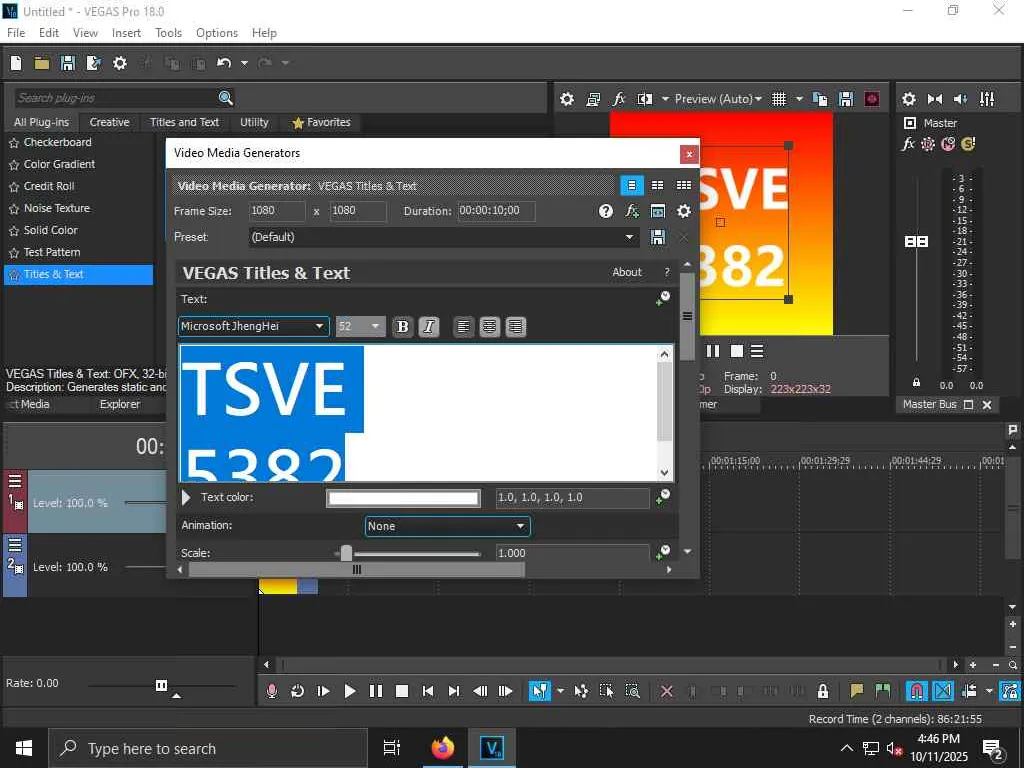
Task: Open generator settings gear icon
Action: [684, 211]
